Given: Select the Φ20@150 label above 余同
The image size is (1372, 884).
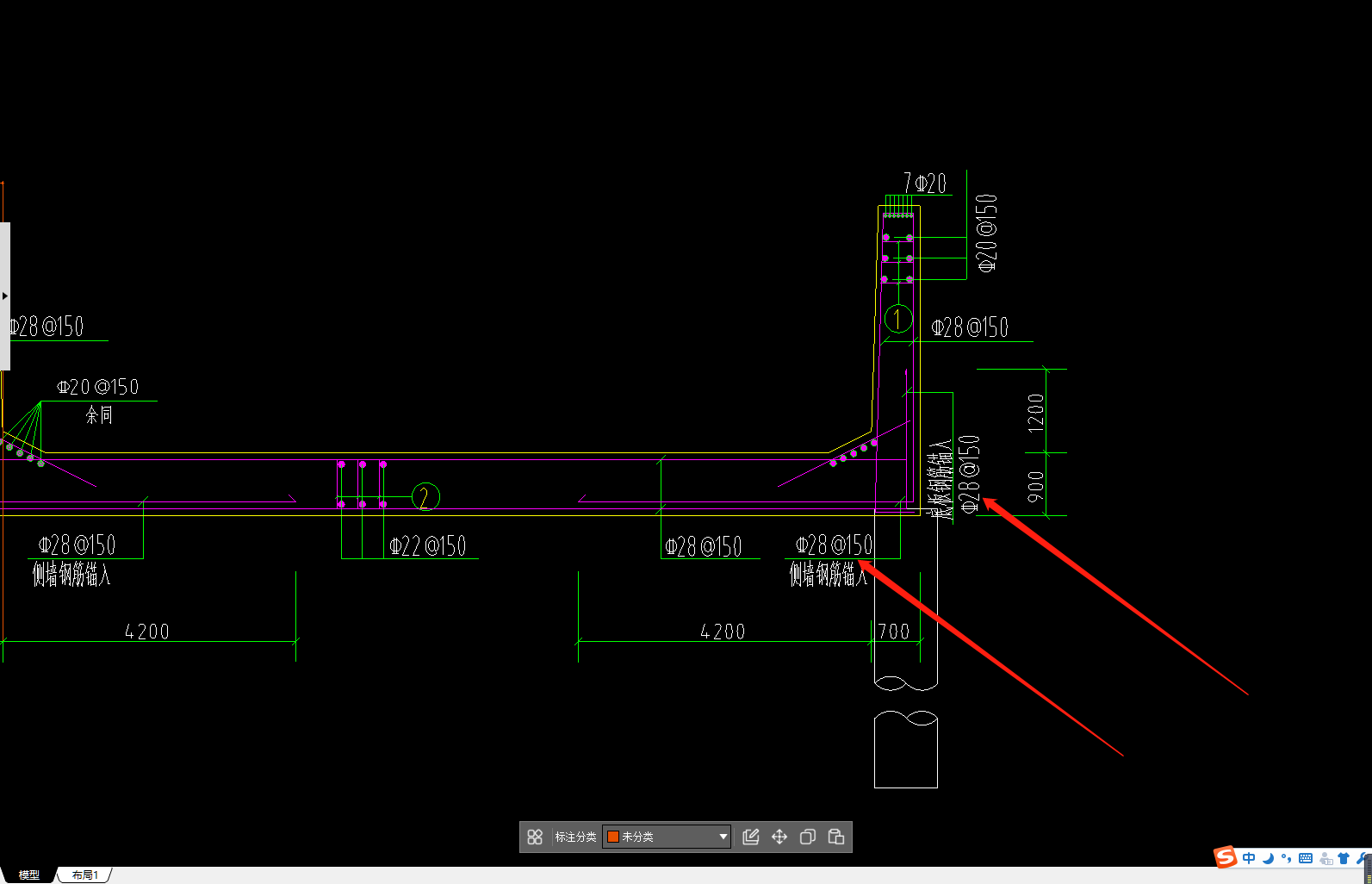Looking at the screenshot, I should pos(98,387).
